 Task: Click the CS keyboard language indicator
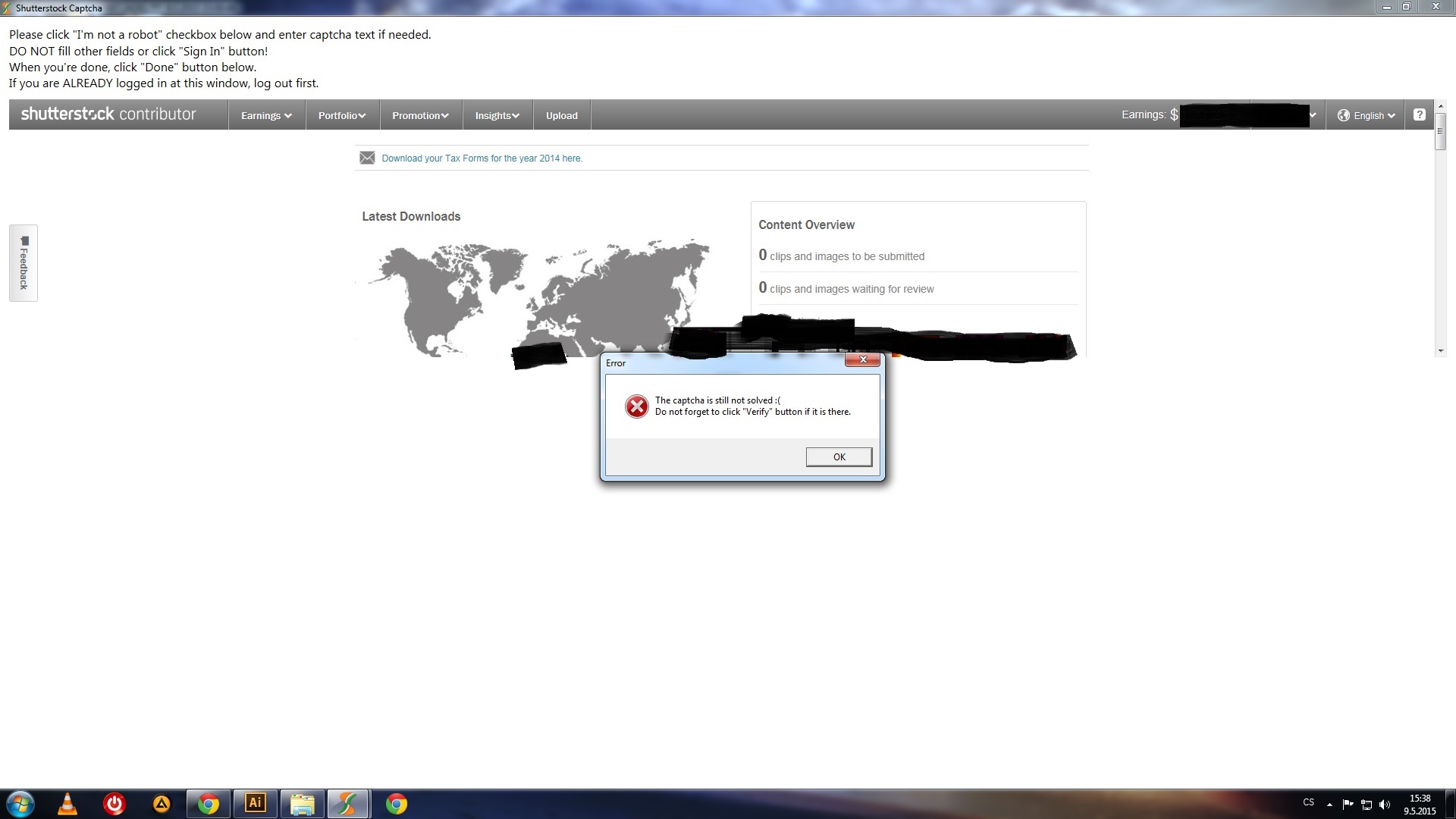(1309, 802)
